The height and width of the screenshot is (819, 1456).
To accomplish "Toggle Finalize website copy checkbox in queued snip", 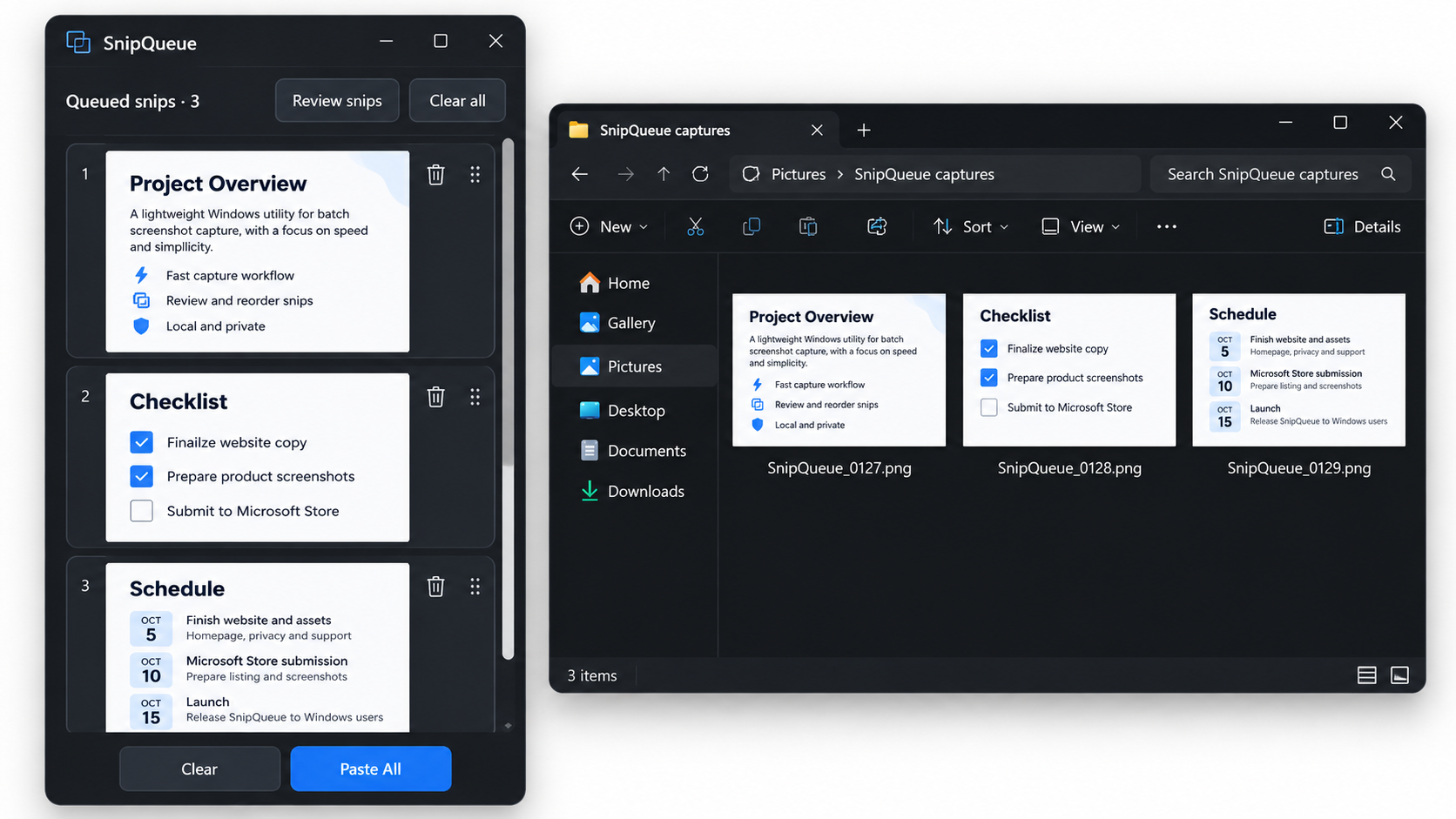I will [141, 442].
